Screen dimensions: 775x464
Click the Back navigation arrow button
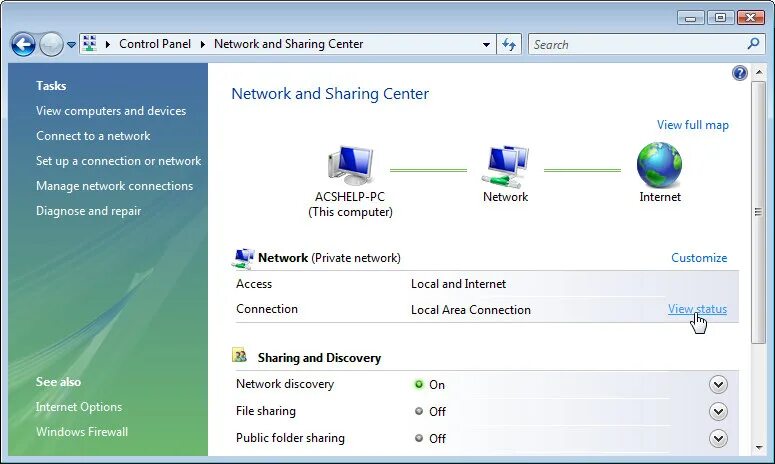pos(23,45)
